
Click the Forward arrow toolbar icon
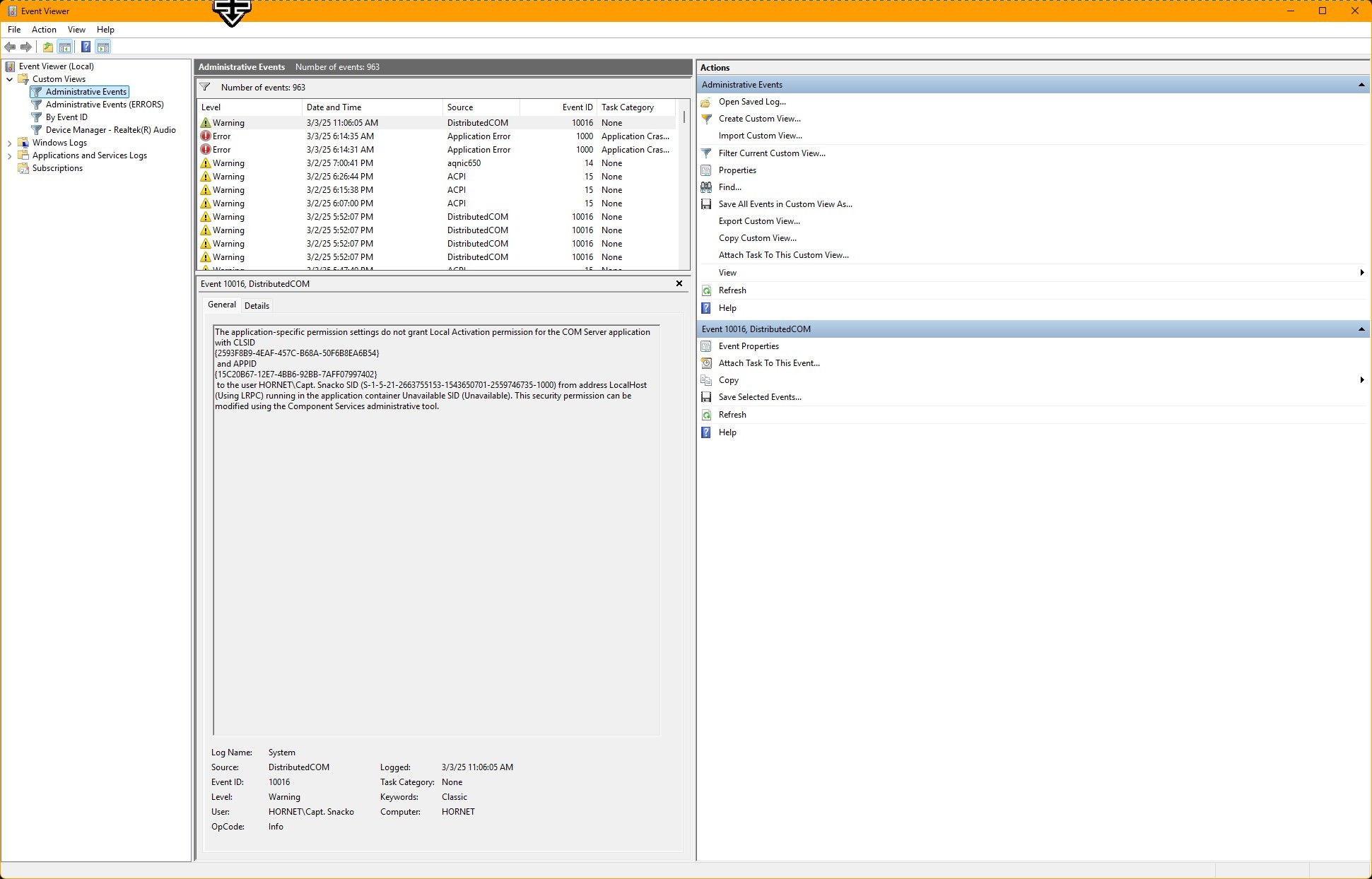[26, 47]
